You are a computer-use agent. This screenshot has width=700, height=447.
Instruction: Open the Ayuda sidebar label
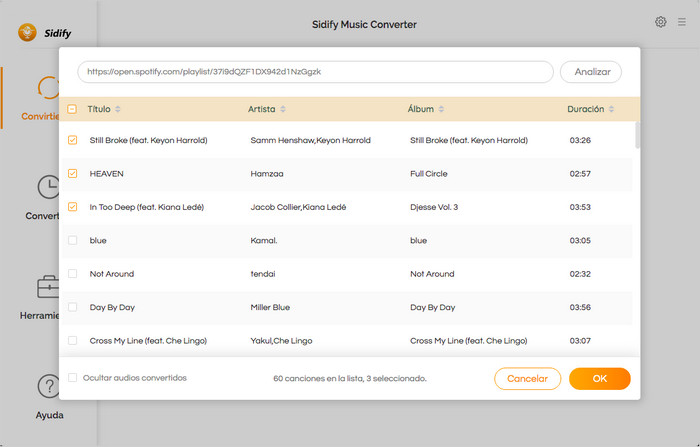[x=50, y=415]
